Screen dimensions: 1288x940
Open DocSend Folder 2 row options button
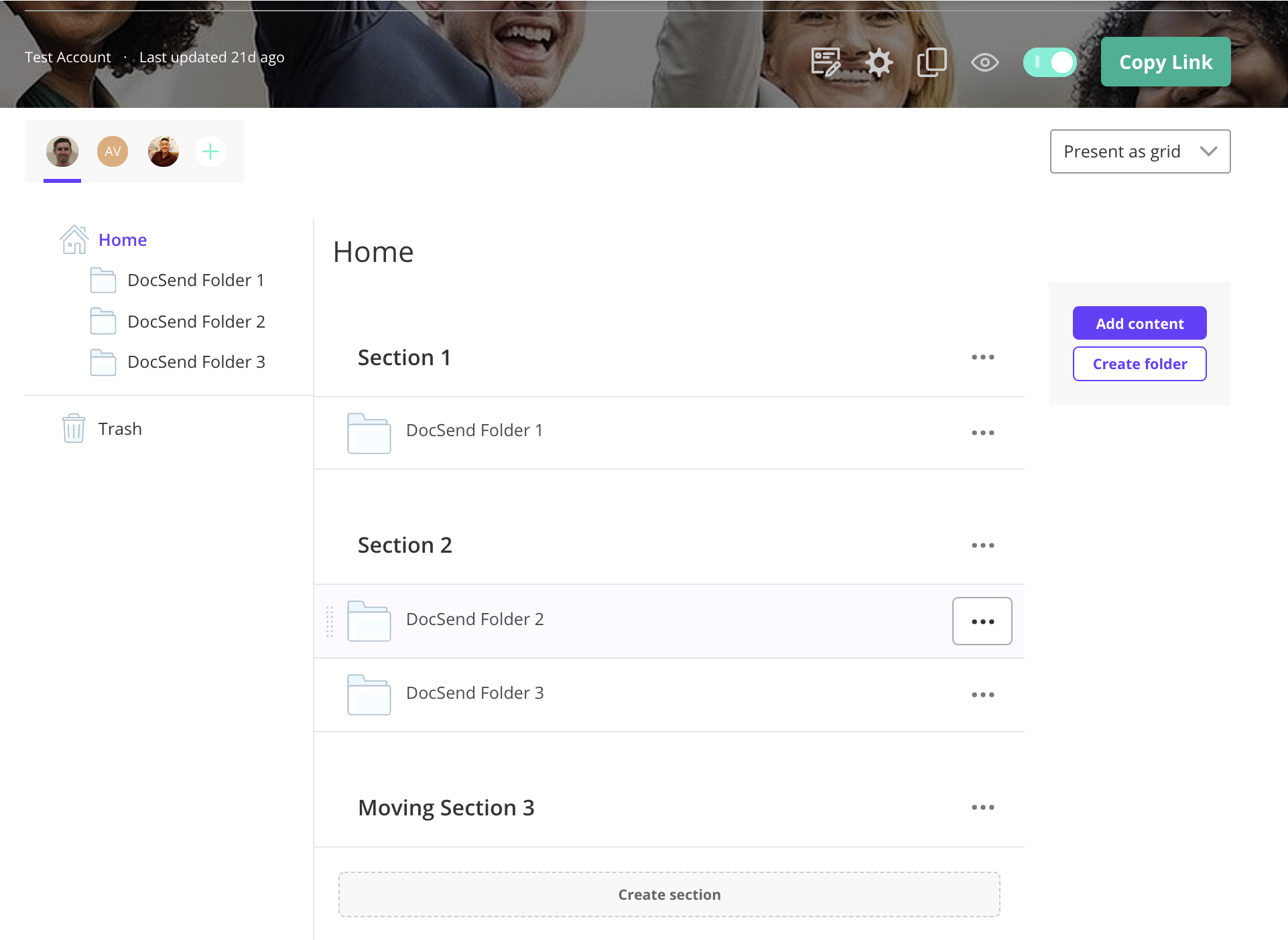pos(982,621)
